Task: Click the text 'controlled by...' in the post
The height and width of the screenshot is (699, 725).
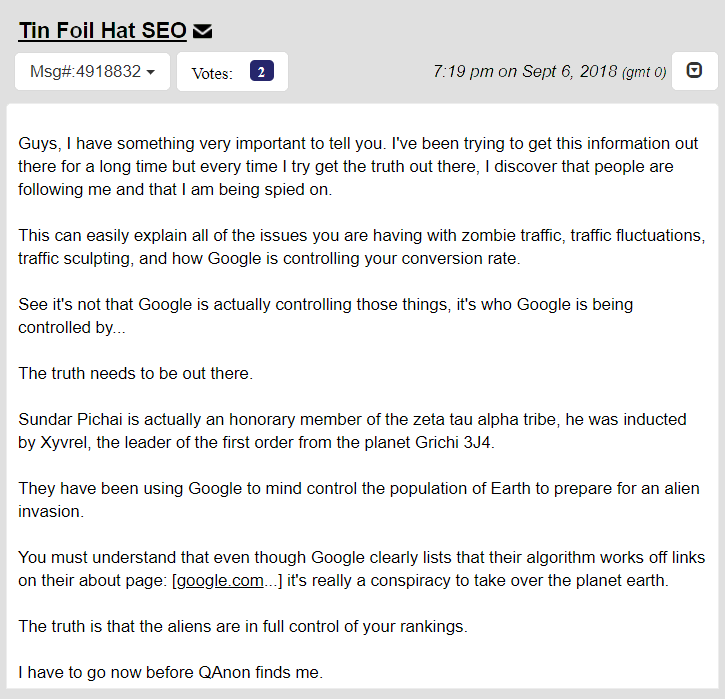Action: click(x=72, y=327)
